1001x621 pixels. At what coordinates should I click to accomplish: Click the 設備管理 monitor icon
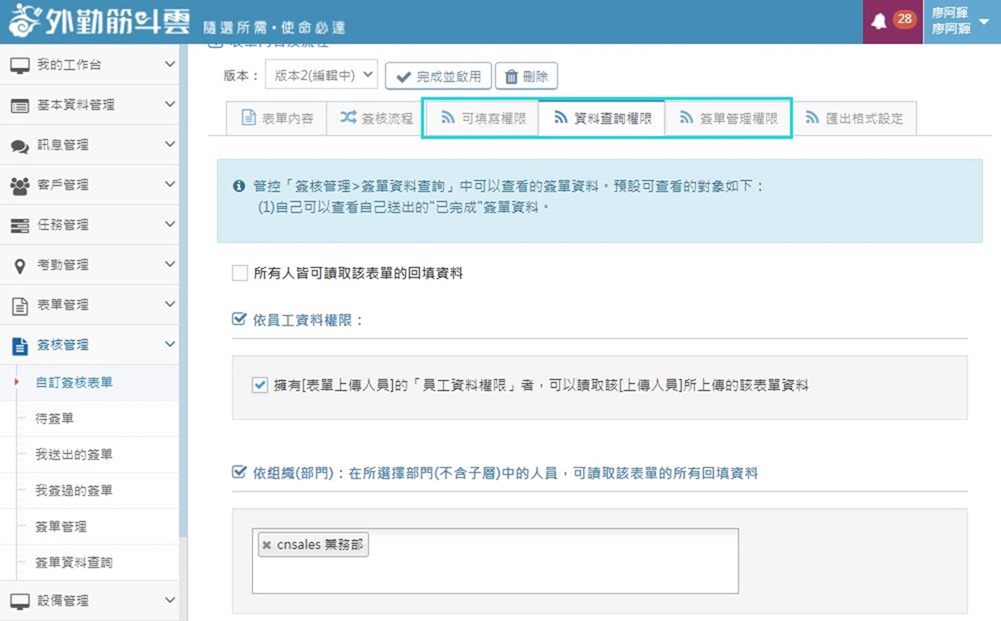[x=20, y=601]
